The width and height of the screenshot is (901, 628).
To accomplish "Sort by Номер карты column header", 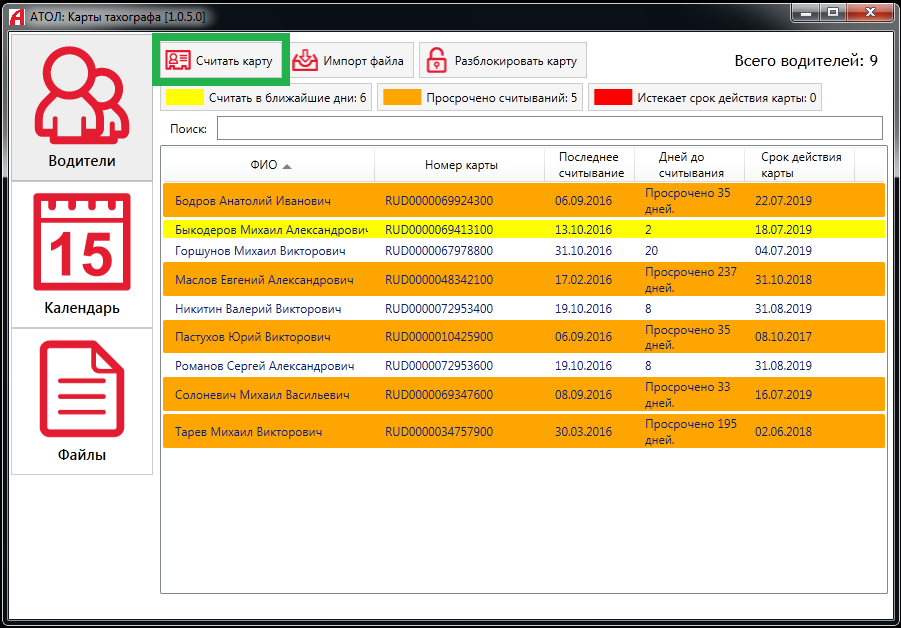I will [460, 165].
